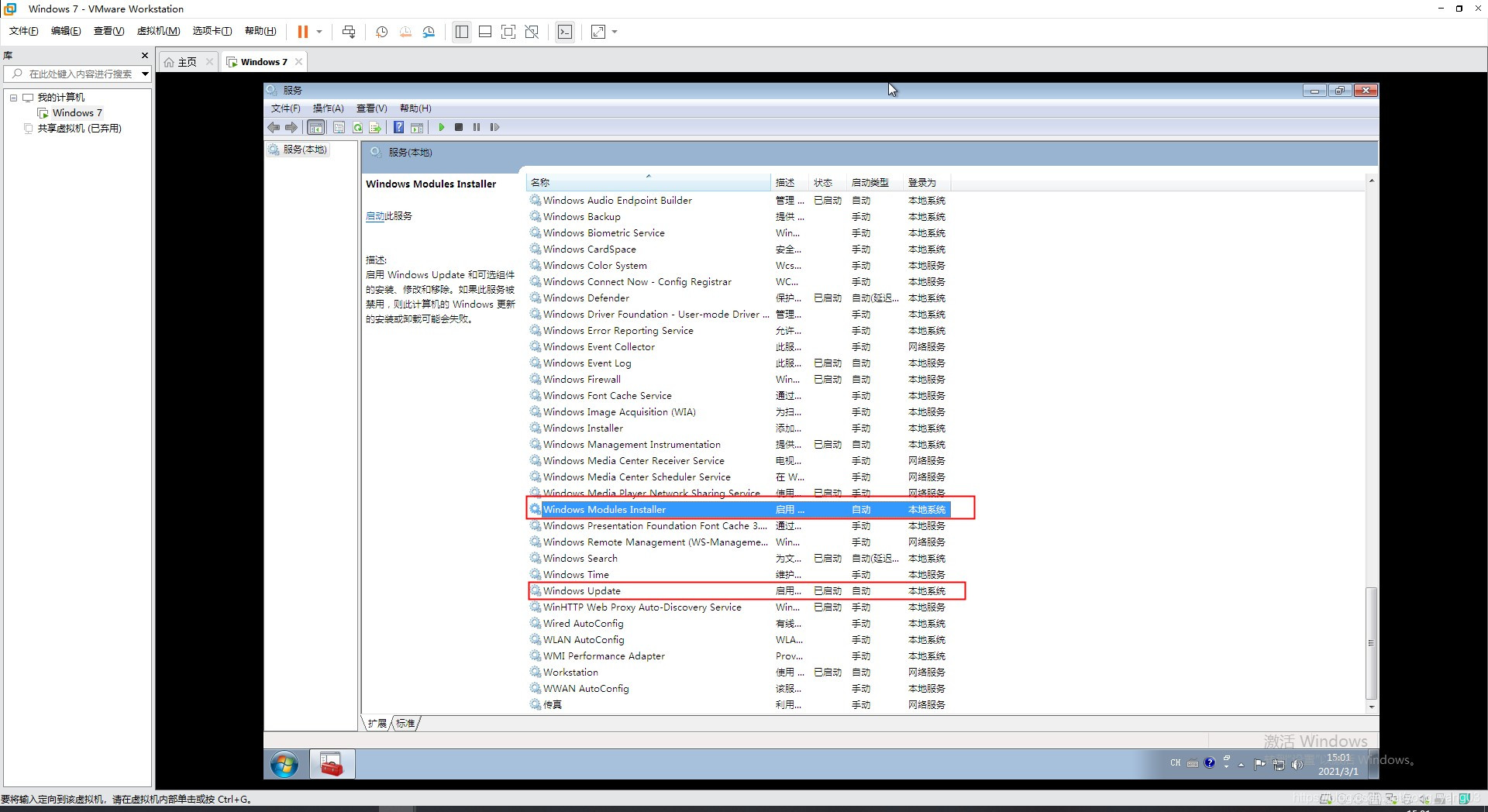Open the 操作(A) menu in Services window
Screen dimensions: 1488x812
click(328, 108)
